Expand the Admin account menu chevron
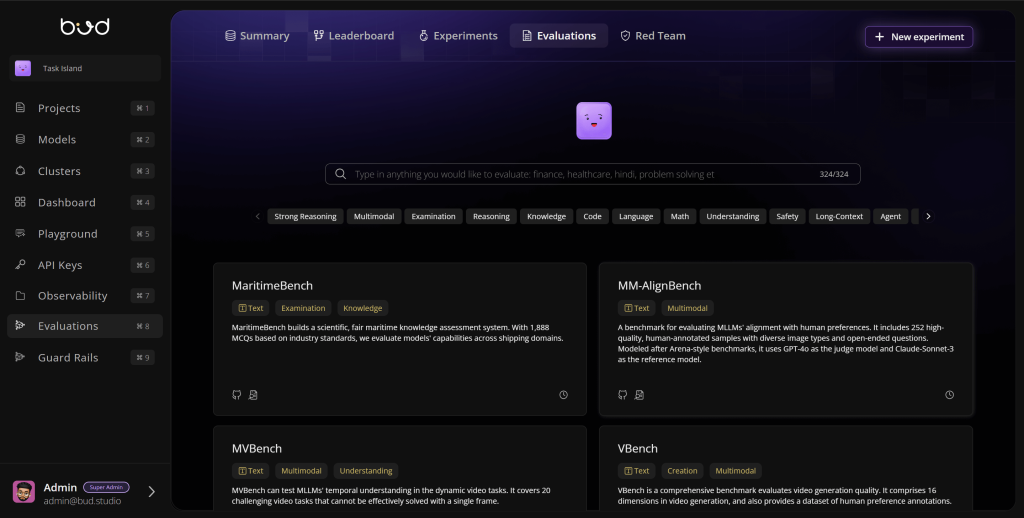Image resolution: width=1024 pixels, height=518 pixels. pos(152,491)
